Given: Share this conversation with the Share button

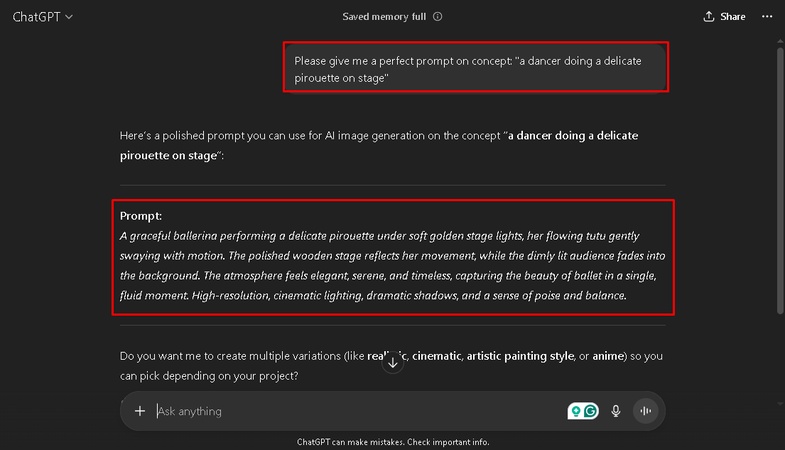Looking at the screenshot, I should tap(724, 17).
